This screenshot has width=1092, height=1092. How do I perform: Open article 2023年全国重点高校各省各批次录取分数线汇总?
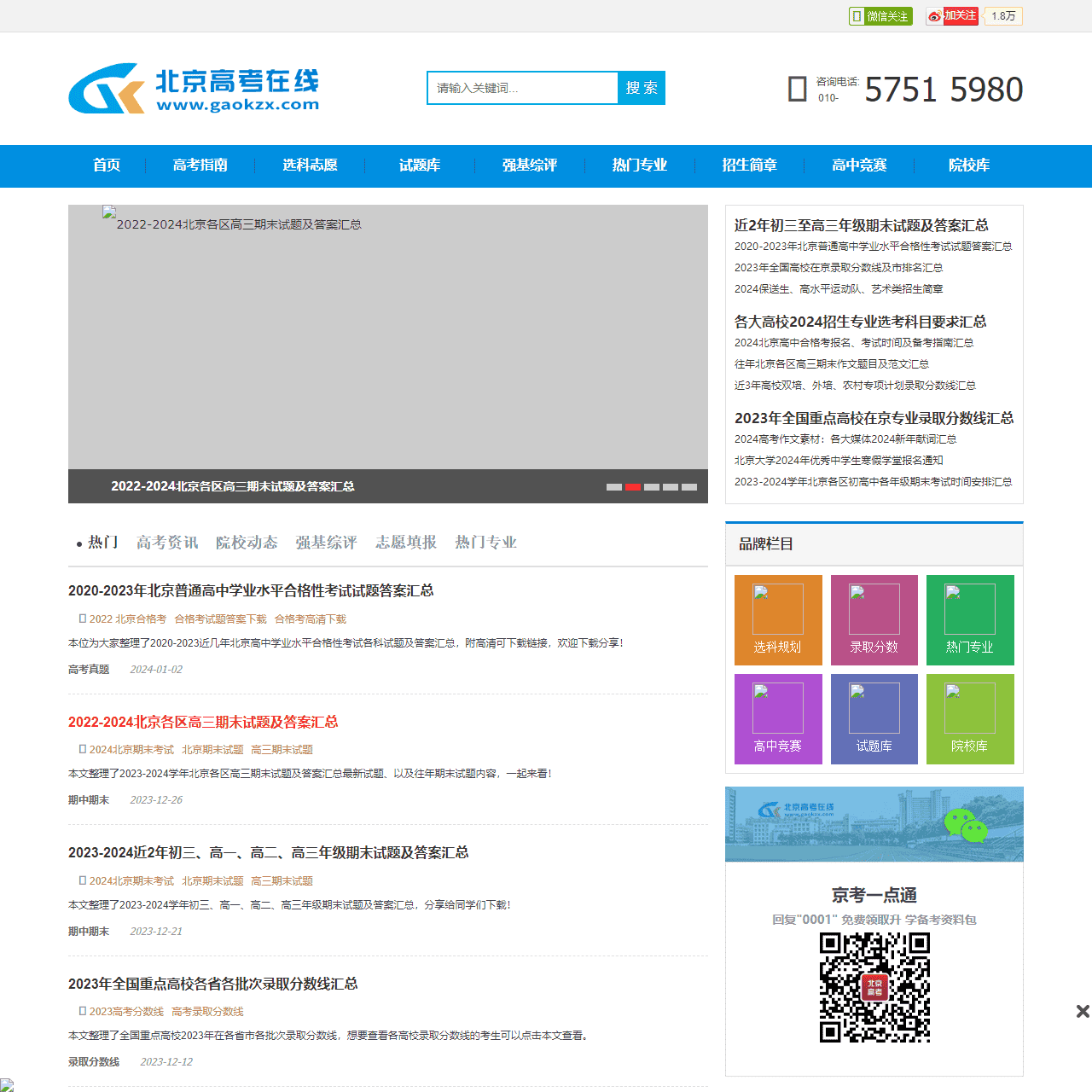tap(213, 984)
